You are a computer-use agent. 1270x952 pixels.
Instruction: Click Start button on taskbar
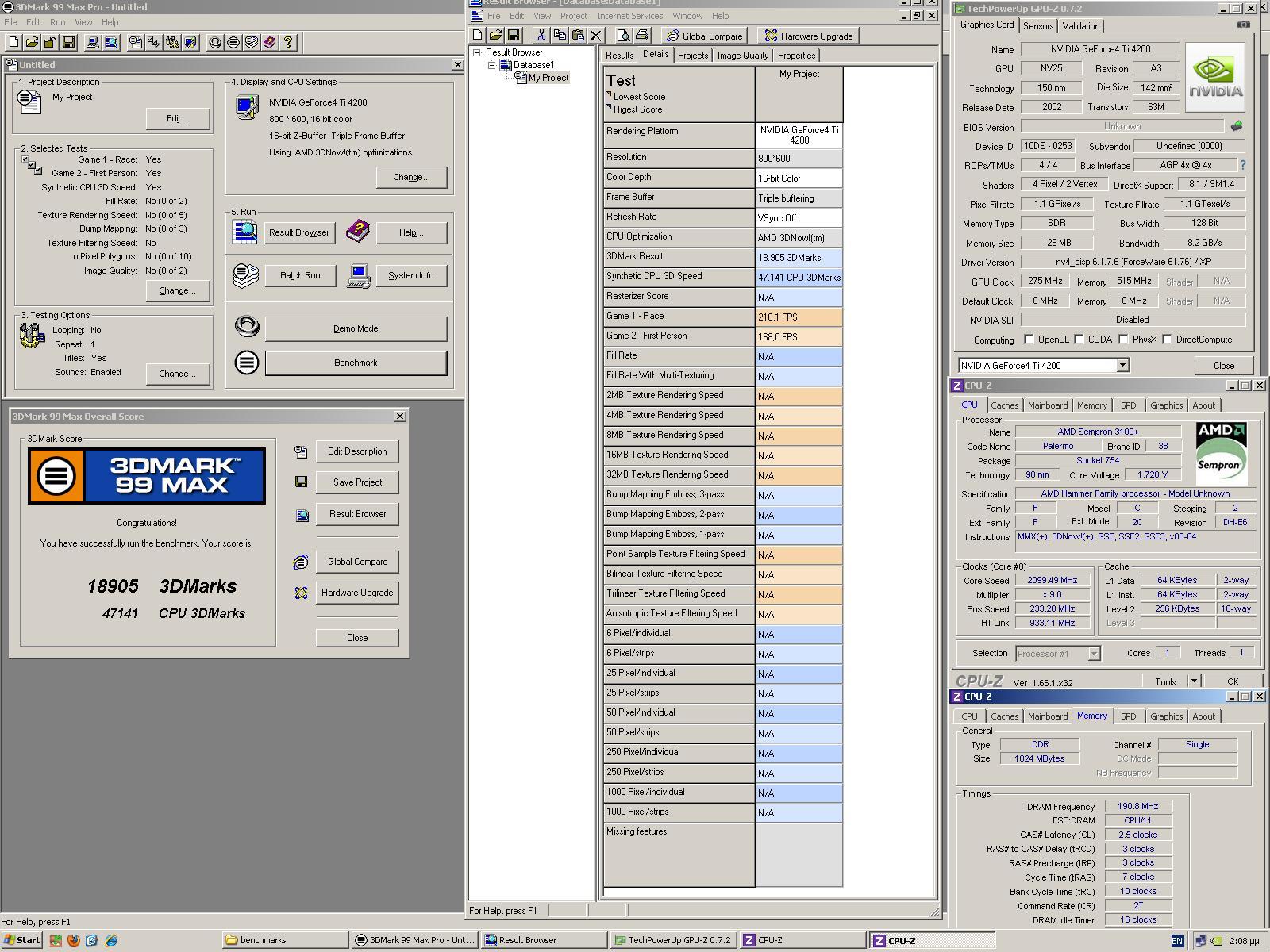22,940
